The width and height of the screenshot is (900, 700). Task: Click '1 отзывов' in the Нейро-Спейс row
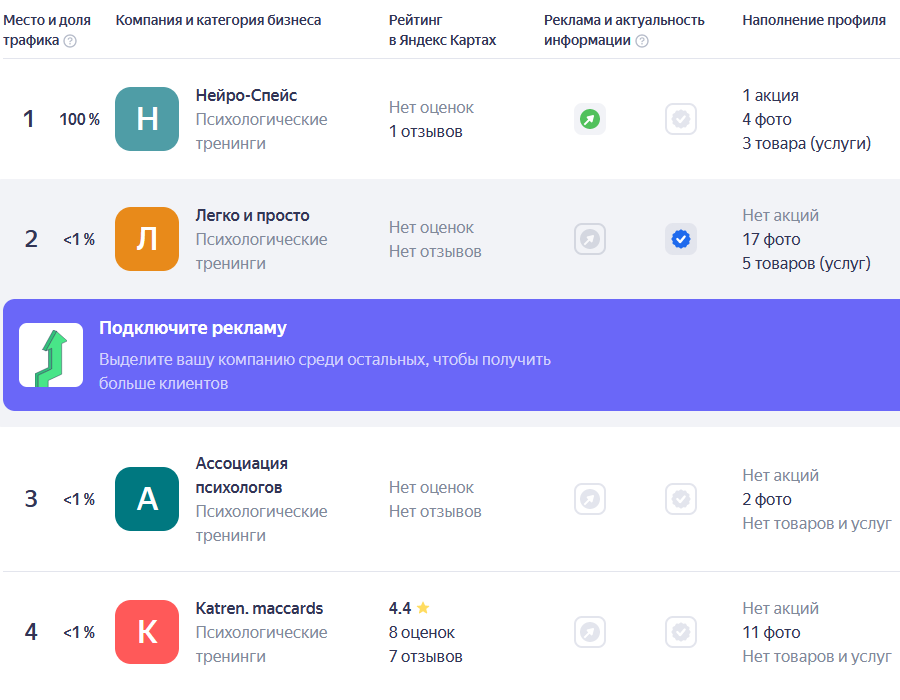425,131
